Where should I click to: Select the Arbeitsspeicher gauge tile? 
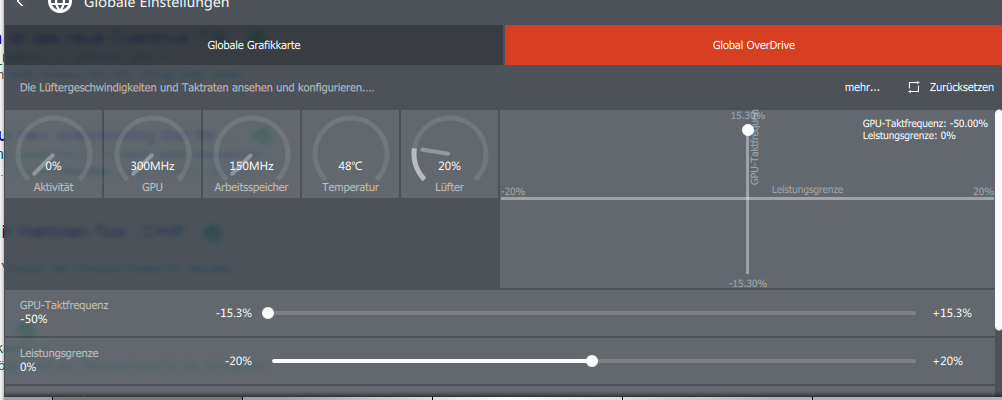[252, 154]
